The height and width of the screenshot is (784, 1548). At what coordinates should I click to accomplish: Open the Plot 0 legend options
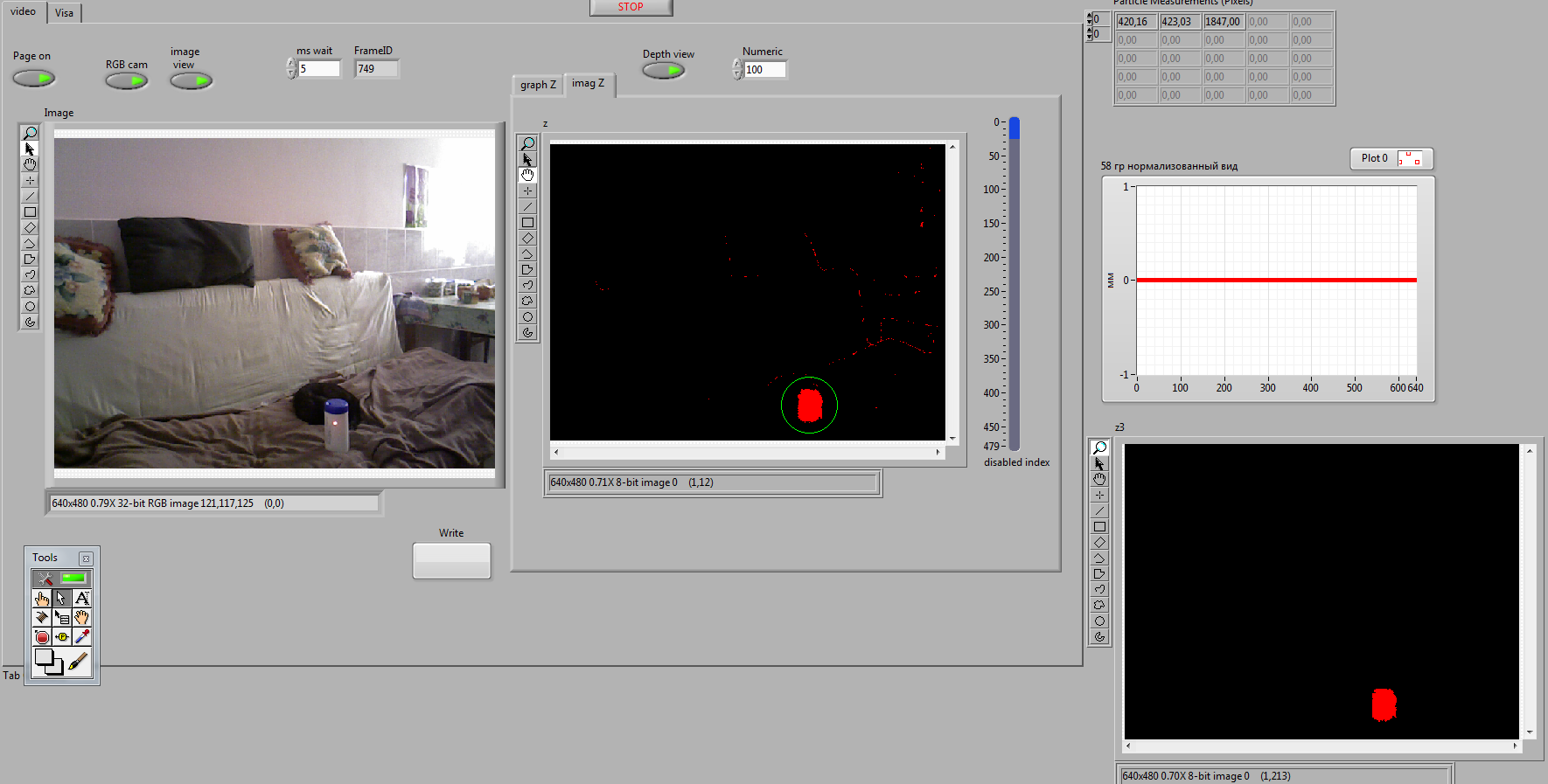click(1409, 159)
